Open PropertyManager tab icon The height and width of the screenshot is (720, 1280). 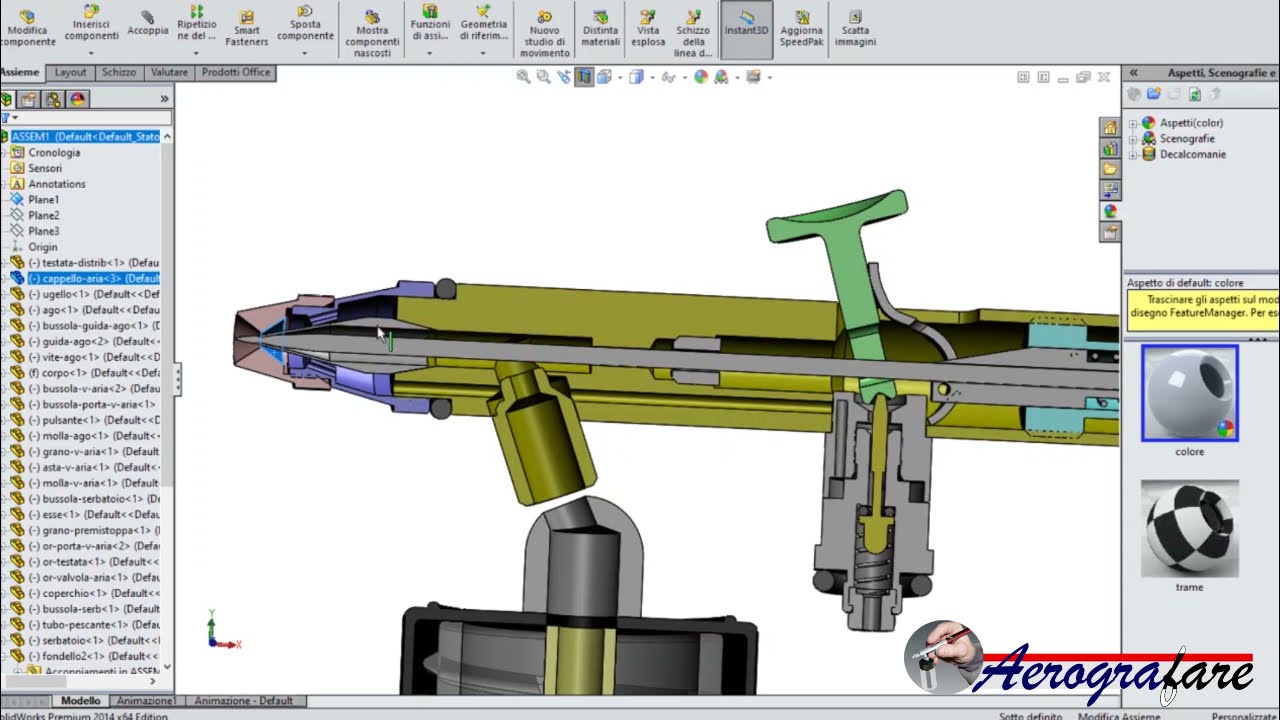29,99
